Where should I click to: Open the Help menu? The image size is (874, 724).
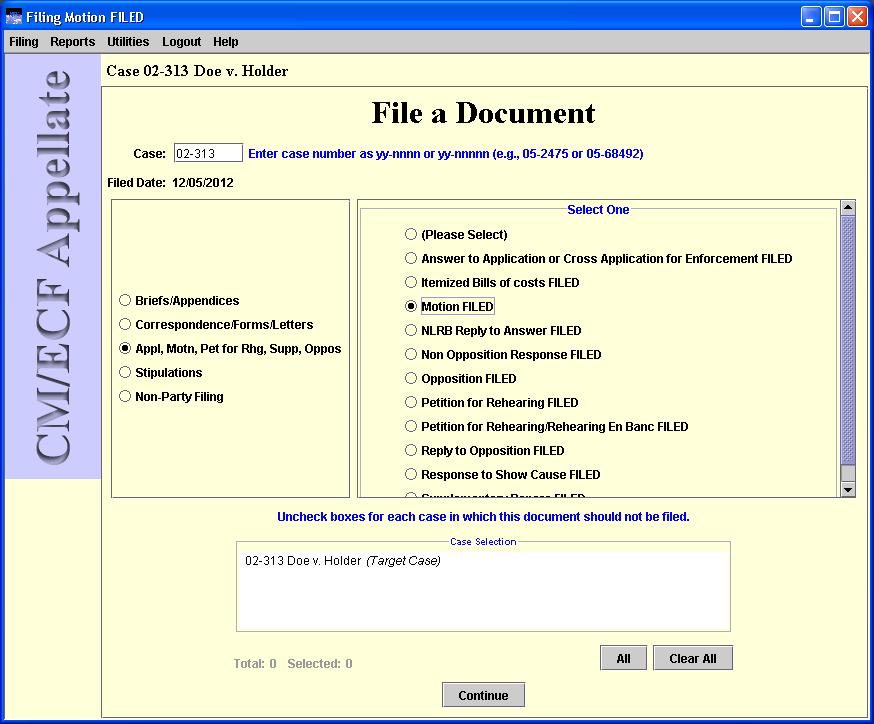pyautogui.click(x=226, y=42)
